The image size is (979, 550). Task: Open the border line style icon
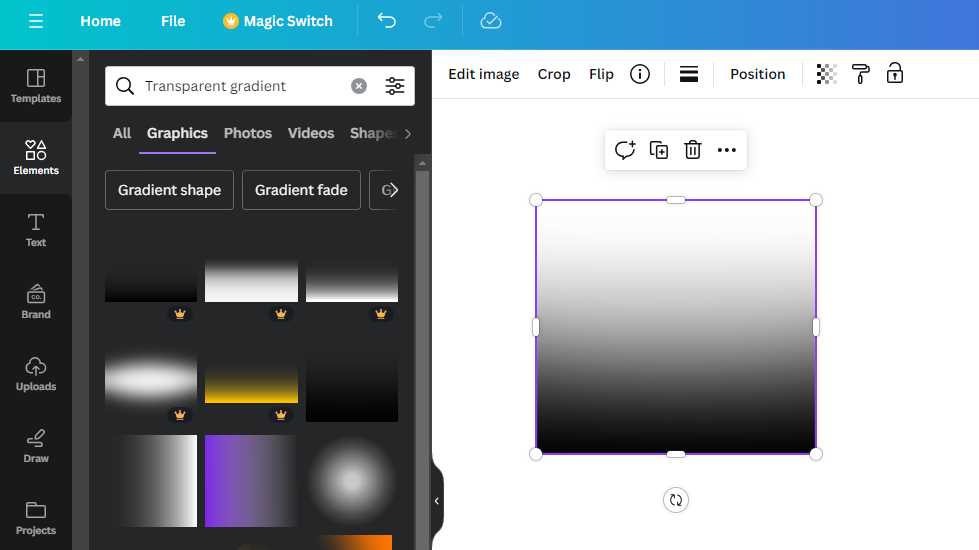(x=689, y=74)
